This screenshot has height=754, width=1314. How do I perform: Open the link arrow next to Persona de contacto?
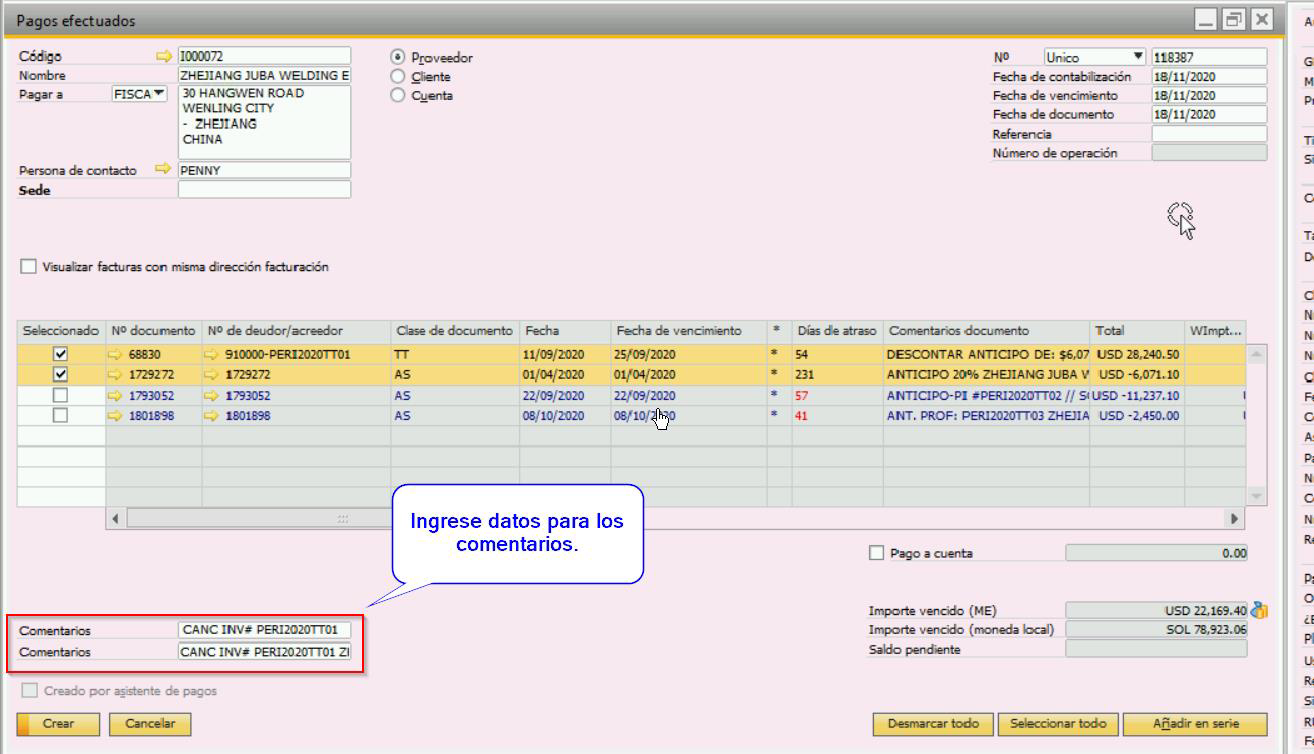pyautogui.click(x=165, y=170)
